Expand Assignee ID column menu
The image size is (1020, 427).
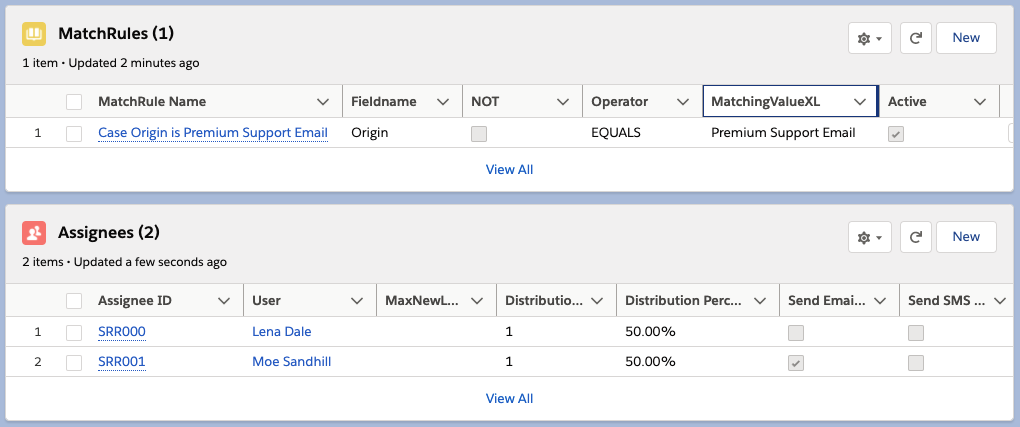(224, 301)
